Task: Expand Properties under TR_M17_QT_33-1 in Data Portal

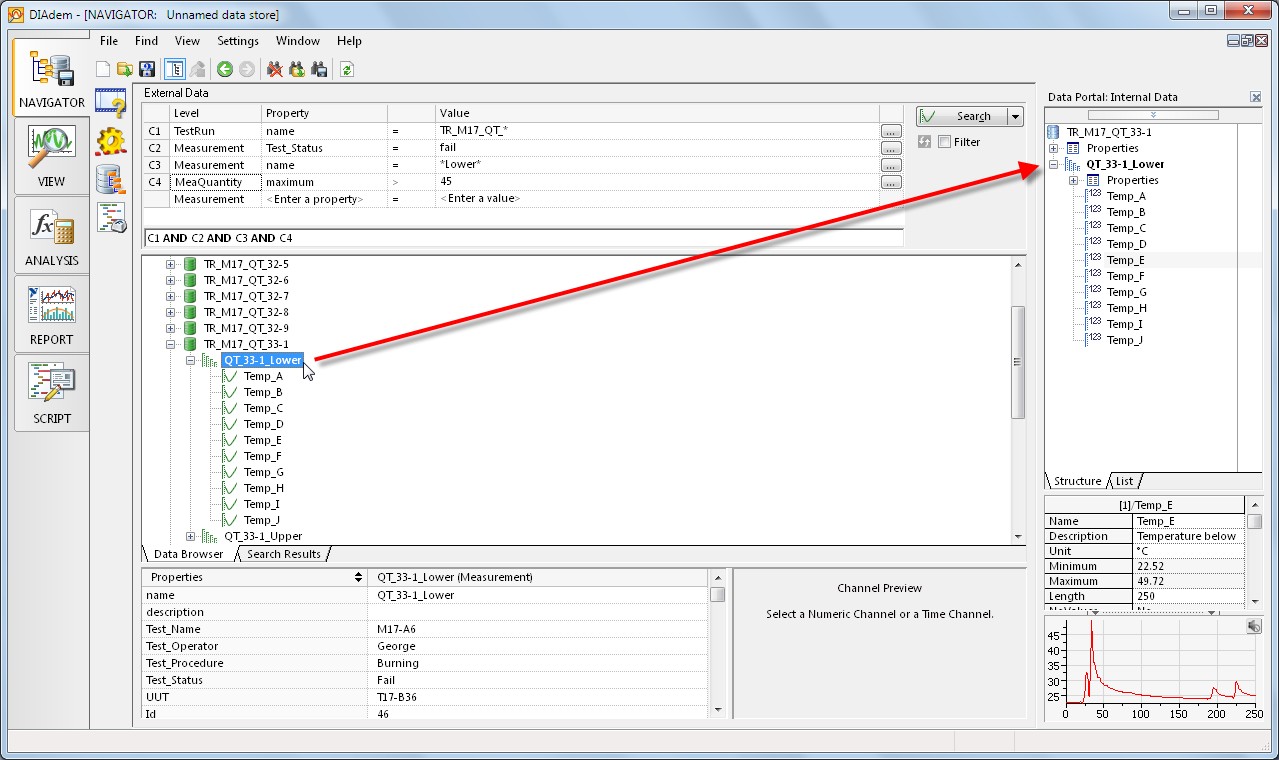Action: point(1053,148)
